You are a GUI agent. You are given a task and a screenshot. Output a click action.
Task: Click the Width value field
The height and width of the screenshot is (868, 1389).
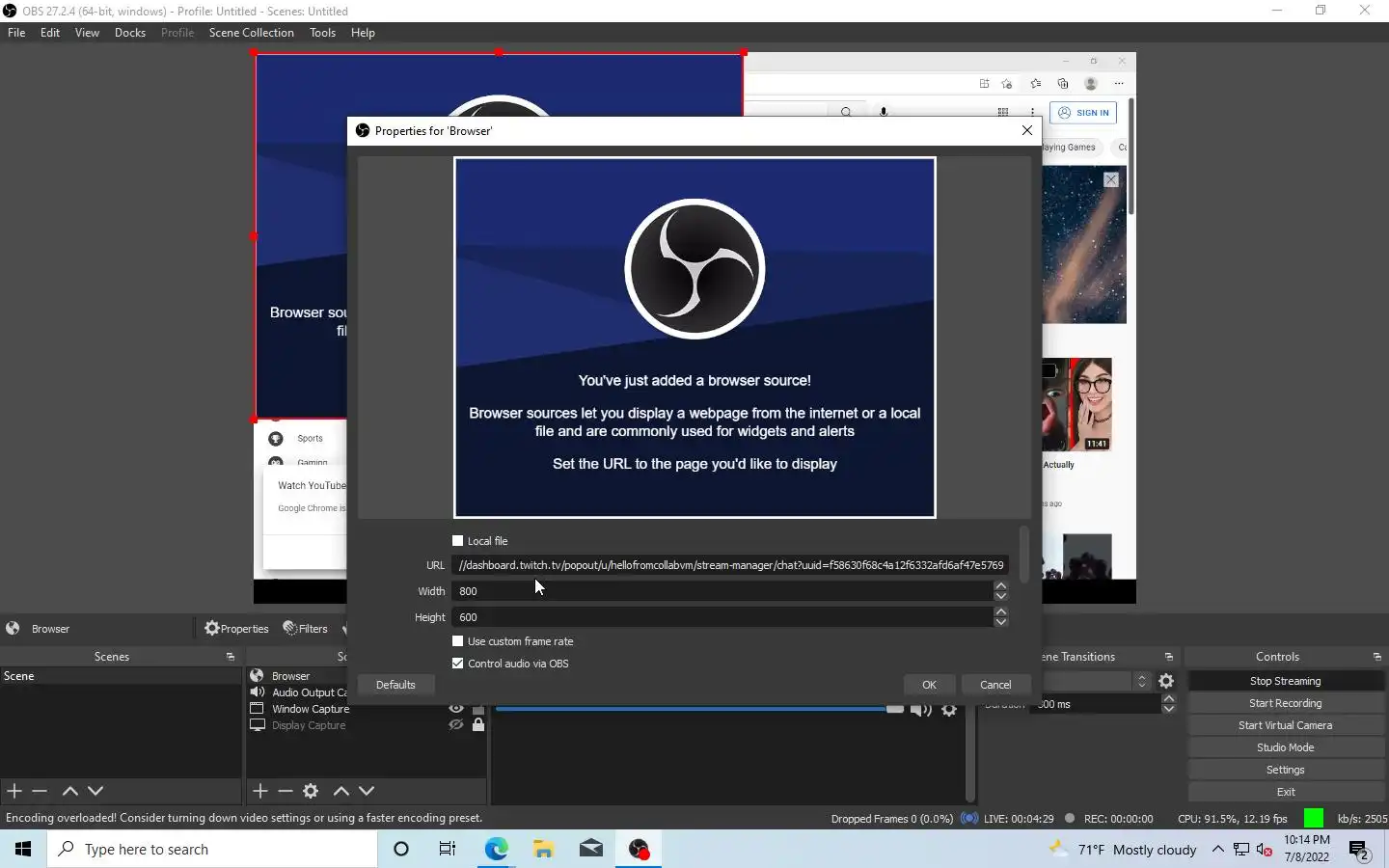click(722, 591)
